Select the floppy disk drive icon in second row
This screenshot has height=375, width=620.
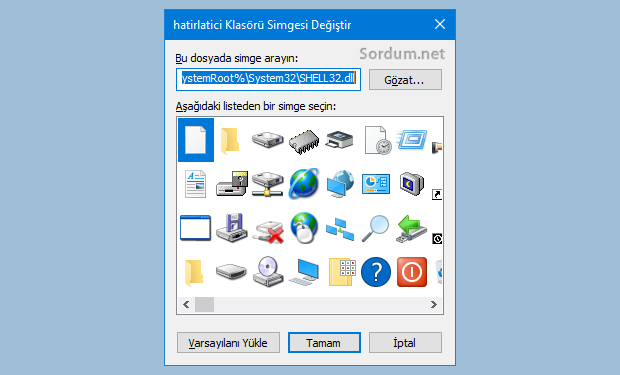pos(232,184)
